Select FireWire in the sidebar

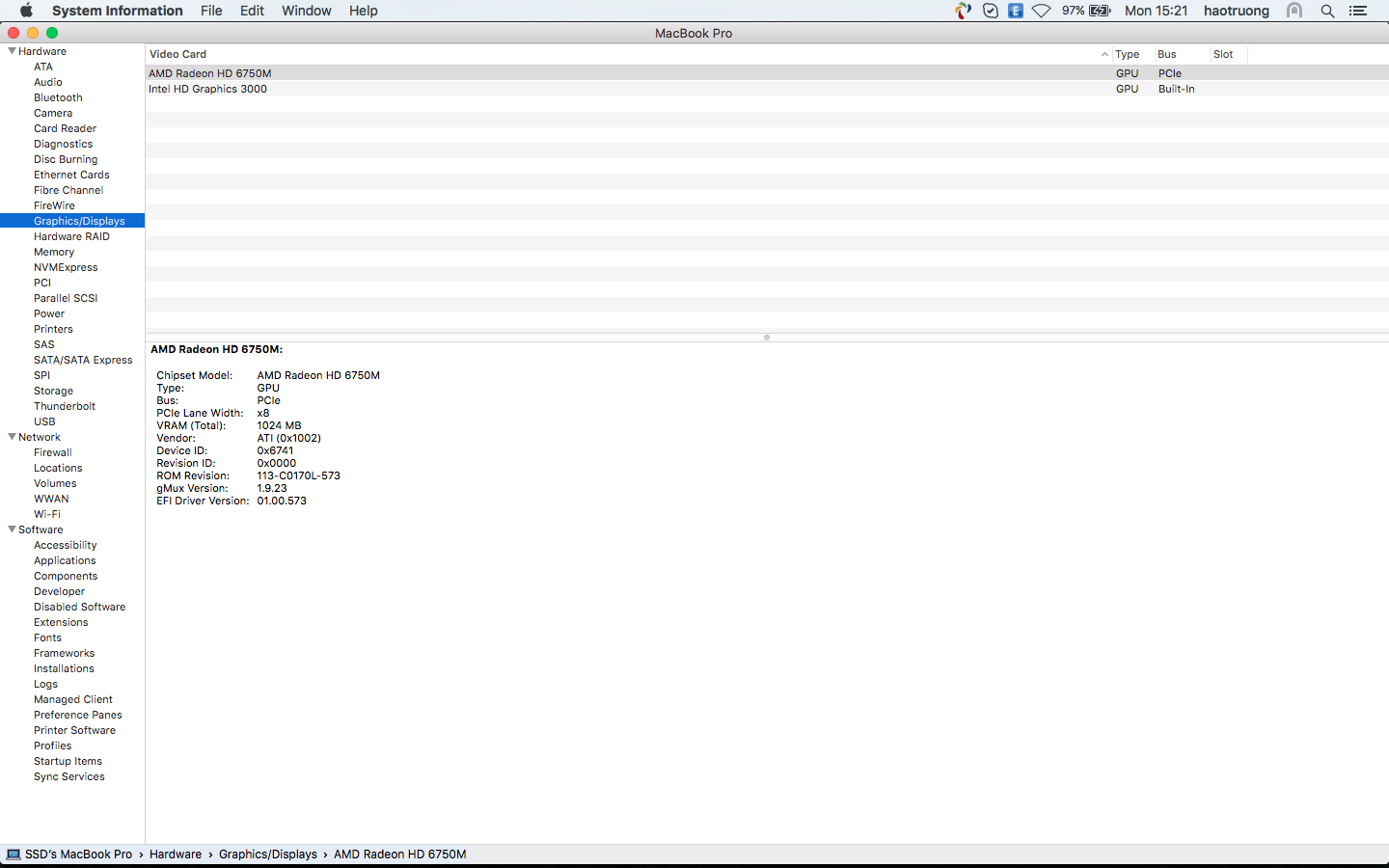pyautogui.click(x=54, y=205)
